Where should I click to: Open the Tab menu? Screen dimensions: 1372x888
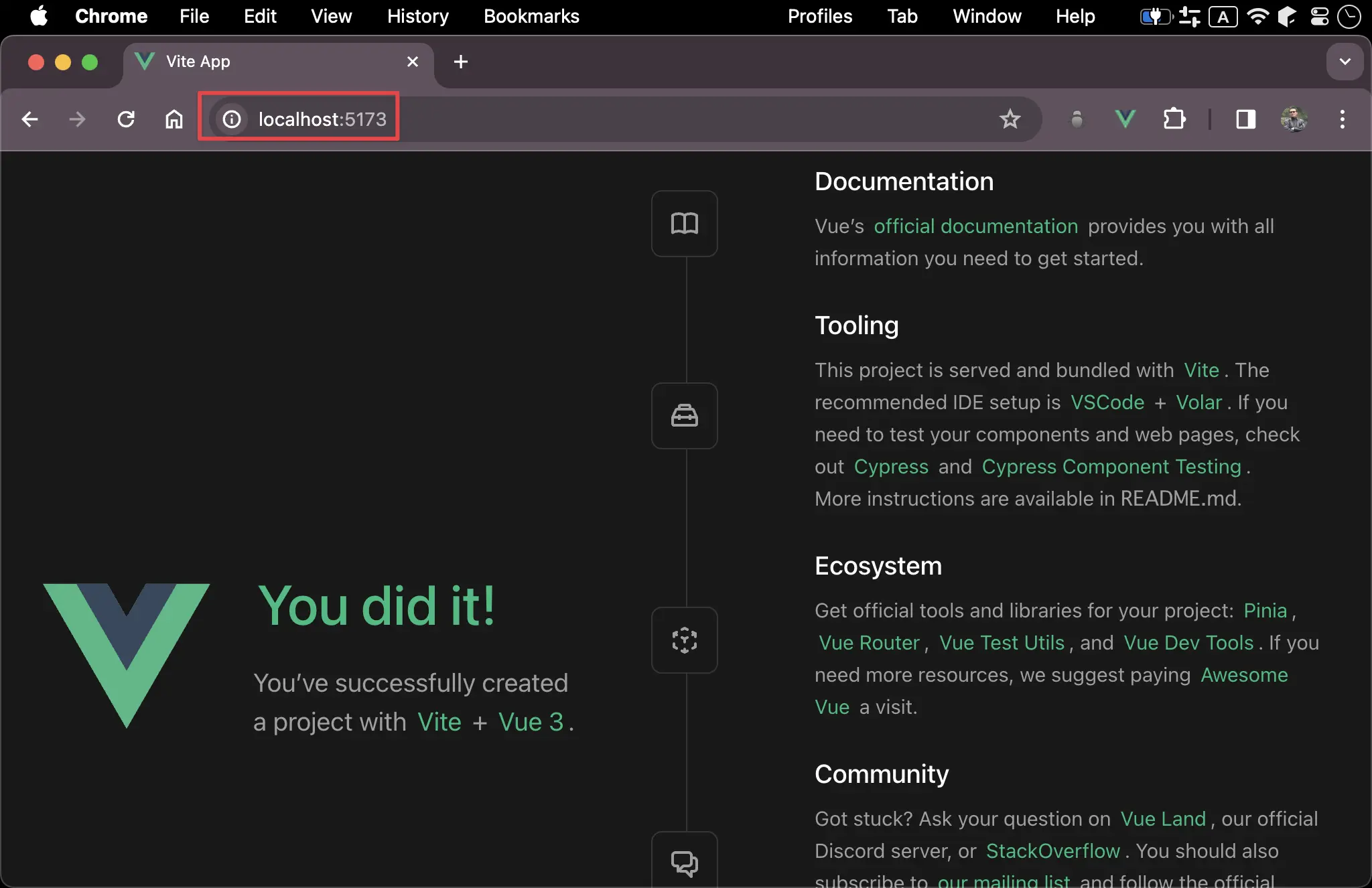tap(902, 16)
